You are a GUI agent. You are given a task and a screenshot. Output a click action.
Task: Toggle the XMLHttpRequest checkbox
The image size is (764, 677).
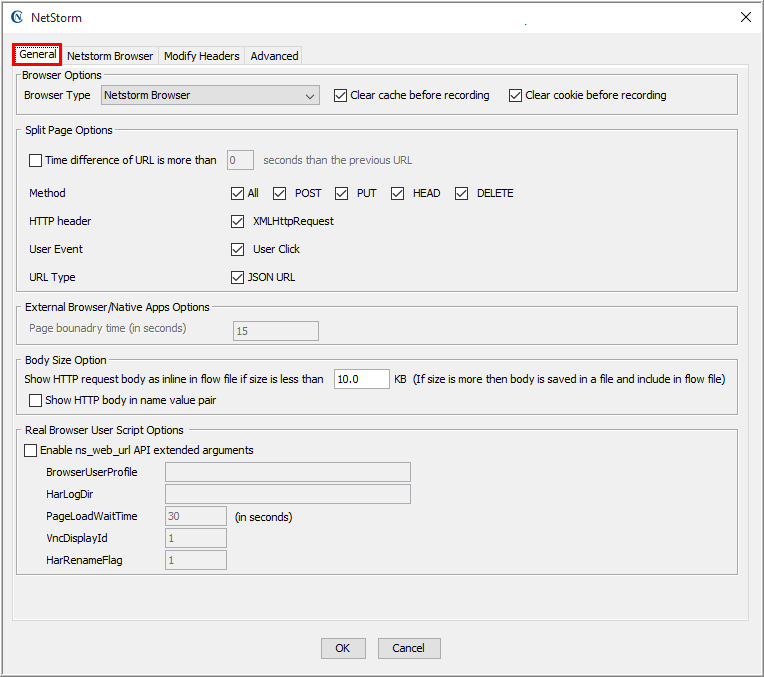(x=237, y=221)
